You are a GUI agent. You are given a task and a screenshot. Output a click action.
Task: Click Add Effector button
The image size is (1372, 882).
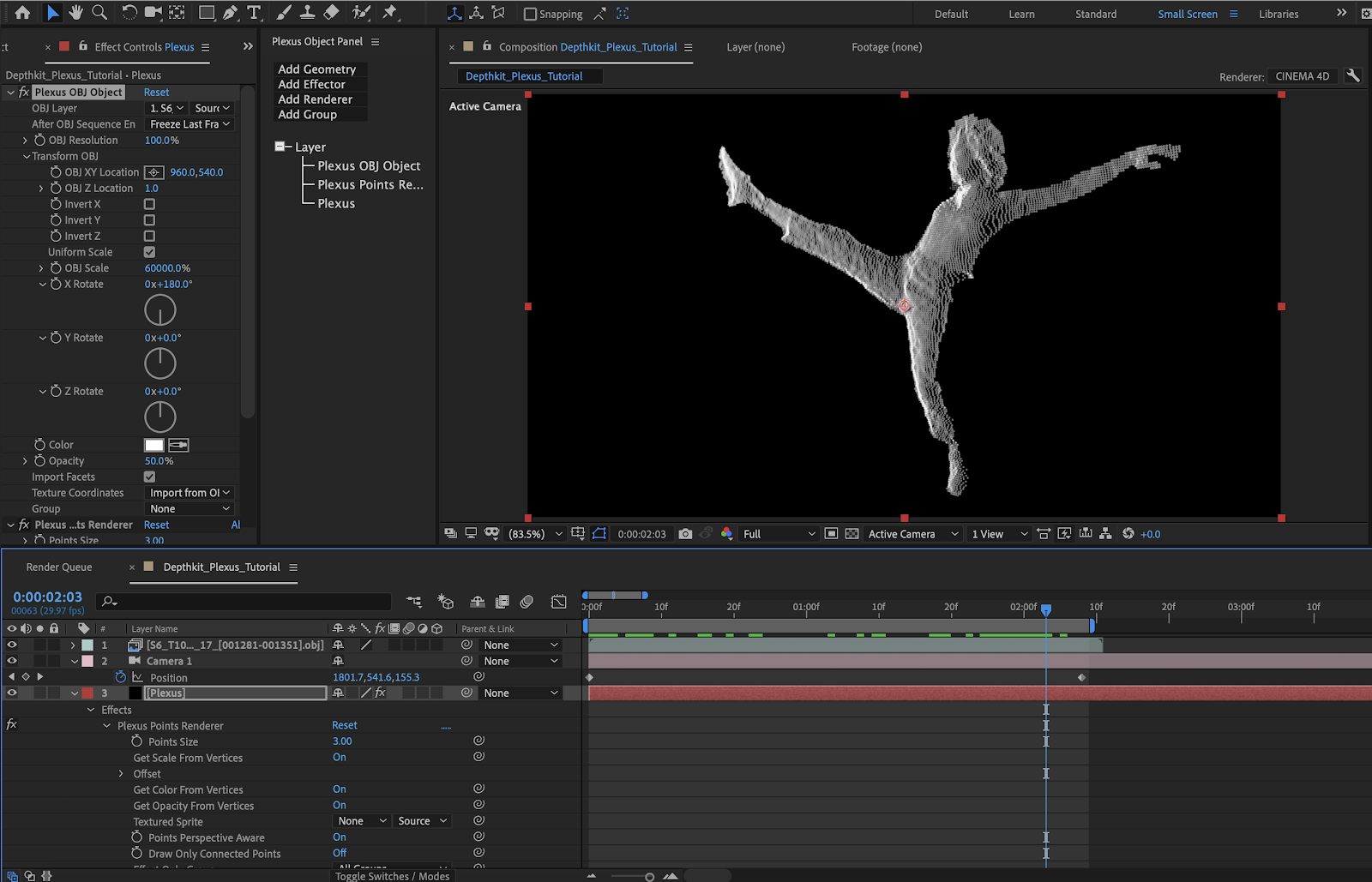click(312, 84)
